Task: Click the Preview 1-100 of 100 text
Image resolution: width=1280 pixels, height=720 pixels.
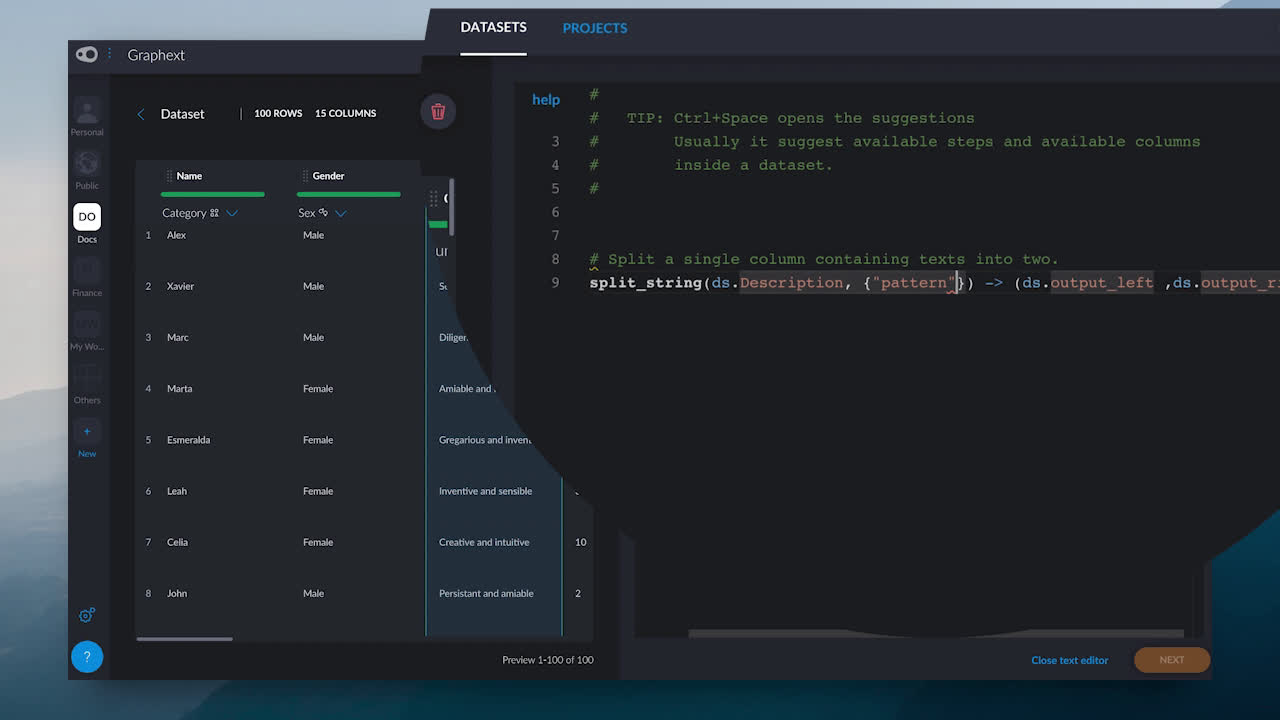Action: pyautogui.click(x=548, y=660)
